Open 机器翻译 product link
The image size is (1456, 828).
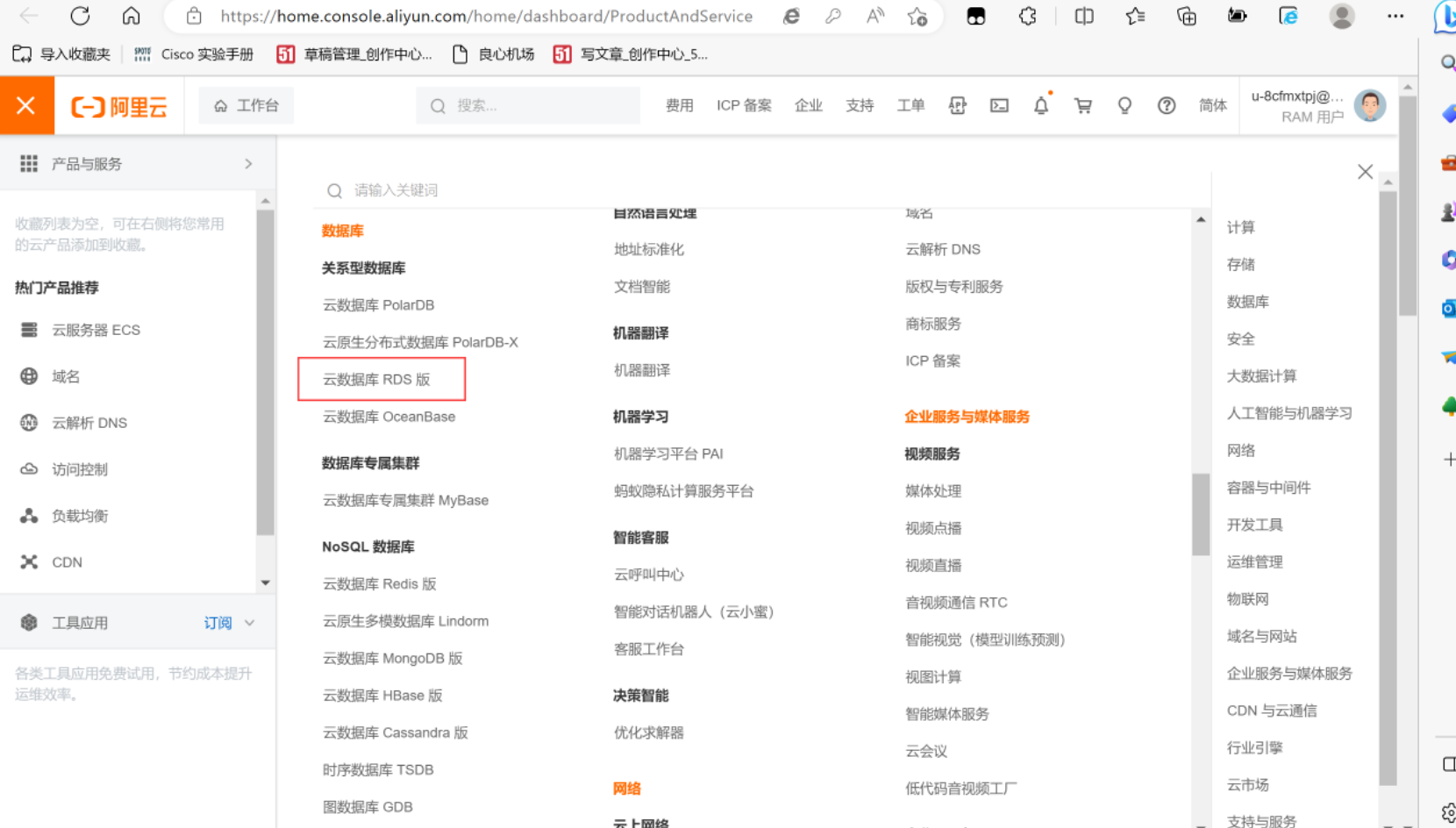coord(642,370)
